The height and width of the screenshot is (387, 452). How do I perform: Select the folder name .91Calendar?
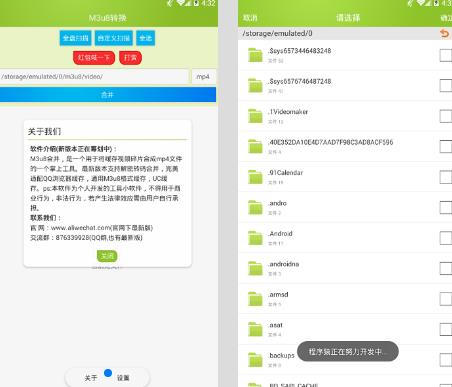point(286,173)
